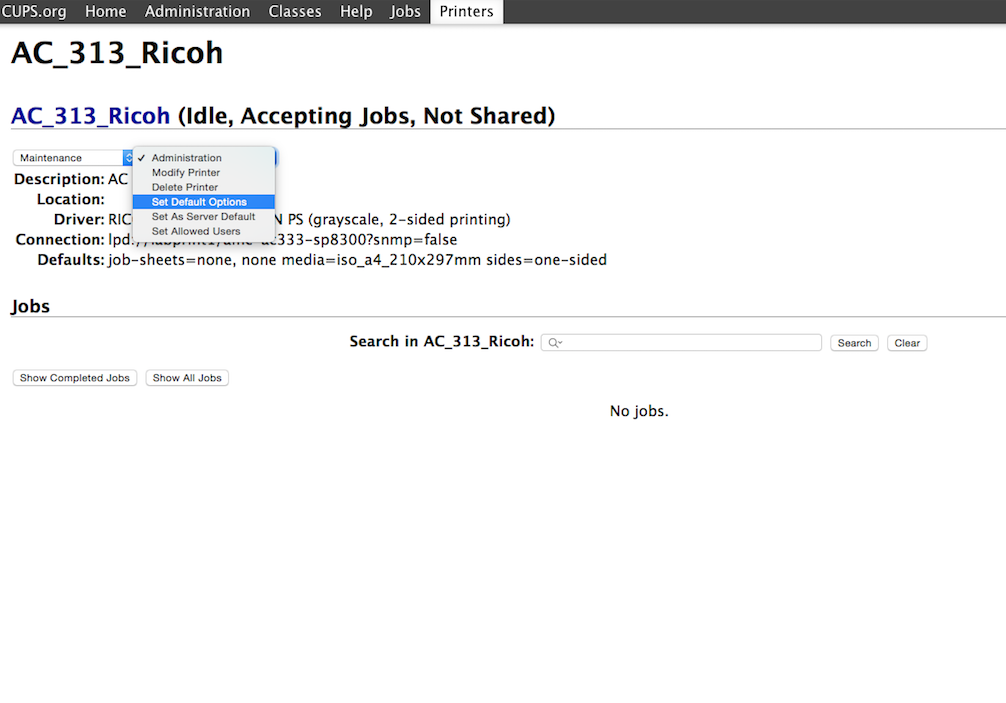The height and width of the screenshot is (703, 1006).
Task: Click the 'Search in AC_313_Ricoh:' label
Action: click(x=441, y=341)
